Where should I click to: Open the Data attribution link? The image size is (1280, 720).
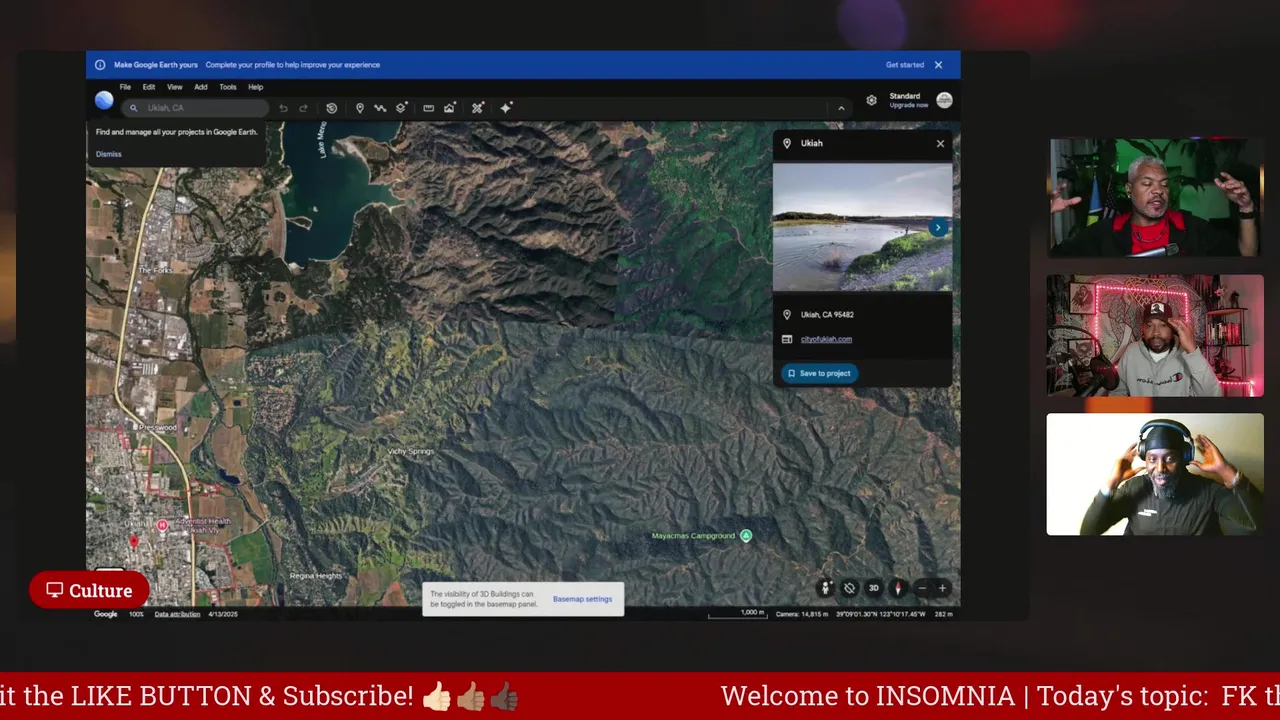point(177,614)
